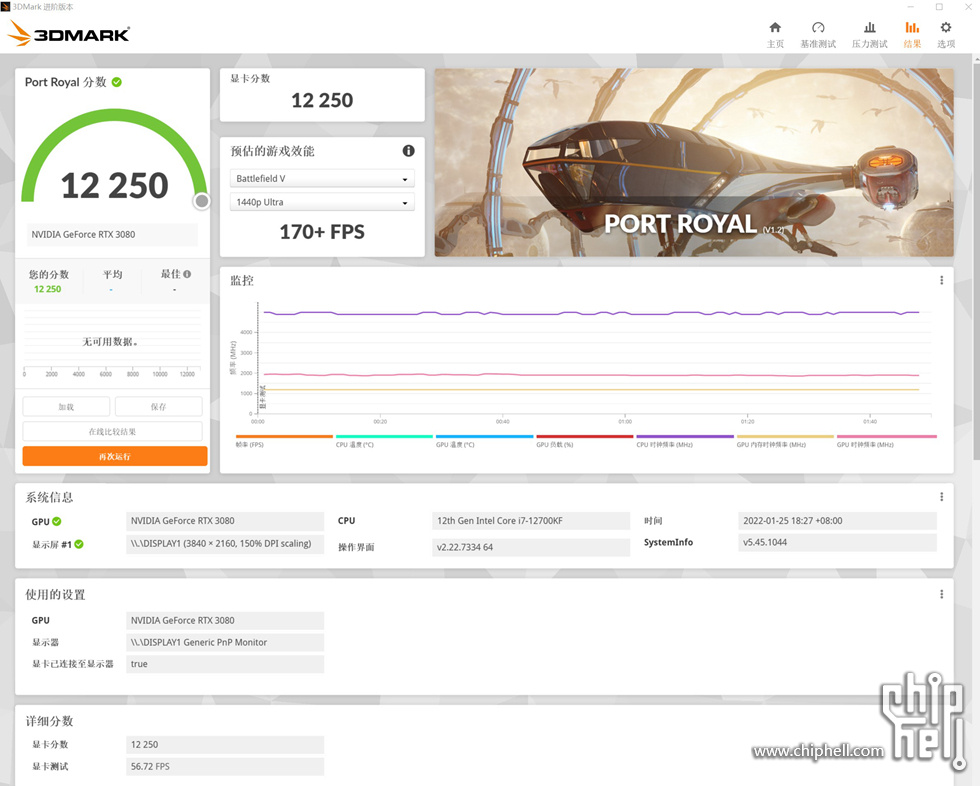Click the orange Run Again button

tap(115, 456)
